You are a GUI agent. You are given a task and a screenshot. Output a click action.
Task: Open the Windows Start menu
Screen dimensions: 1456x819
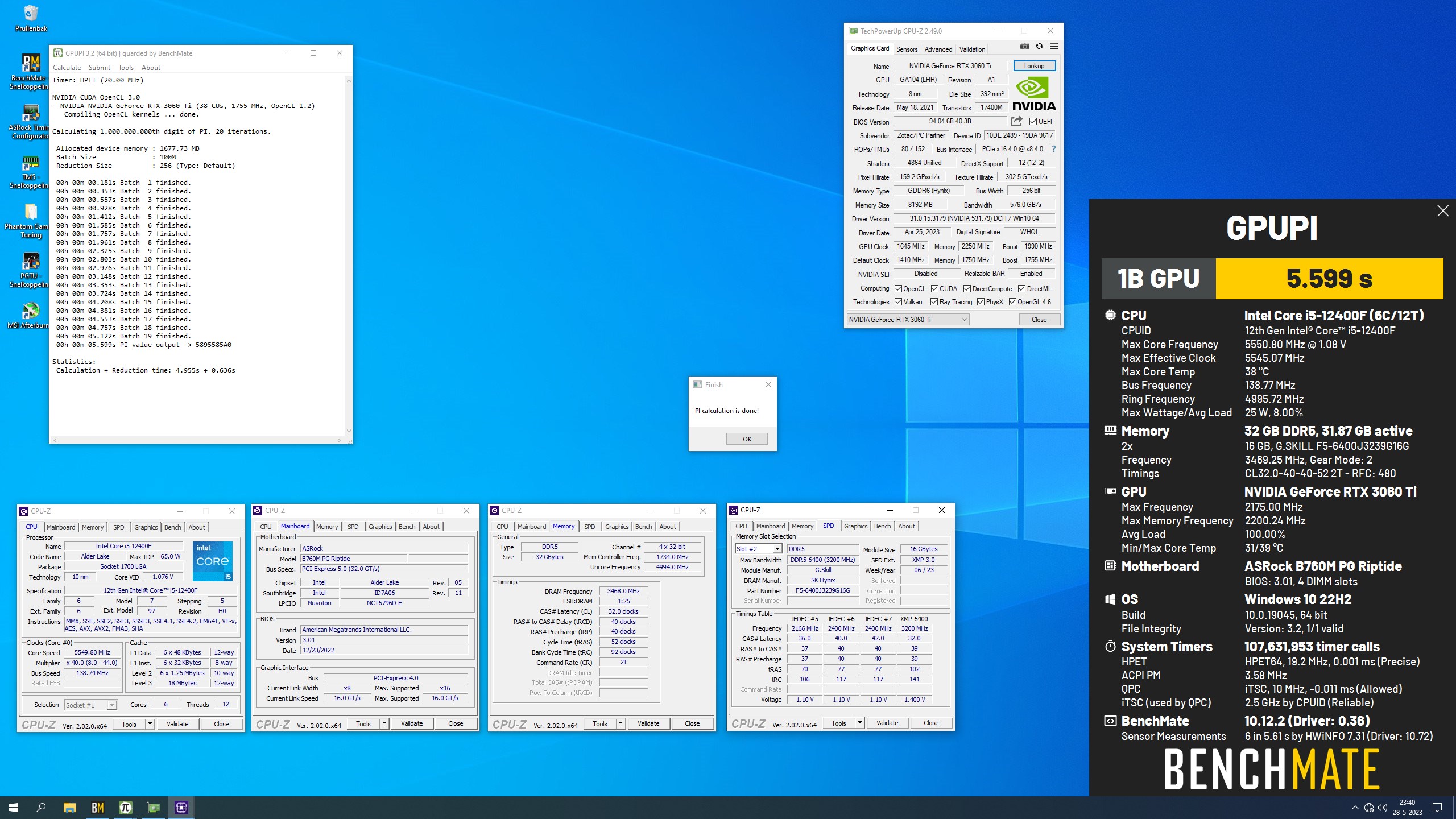[14, 807]
